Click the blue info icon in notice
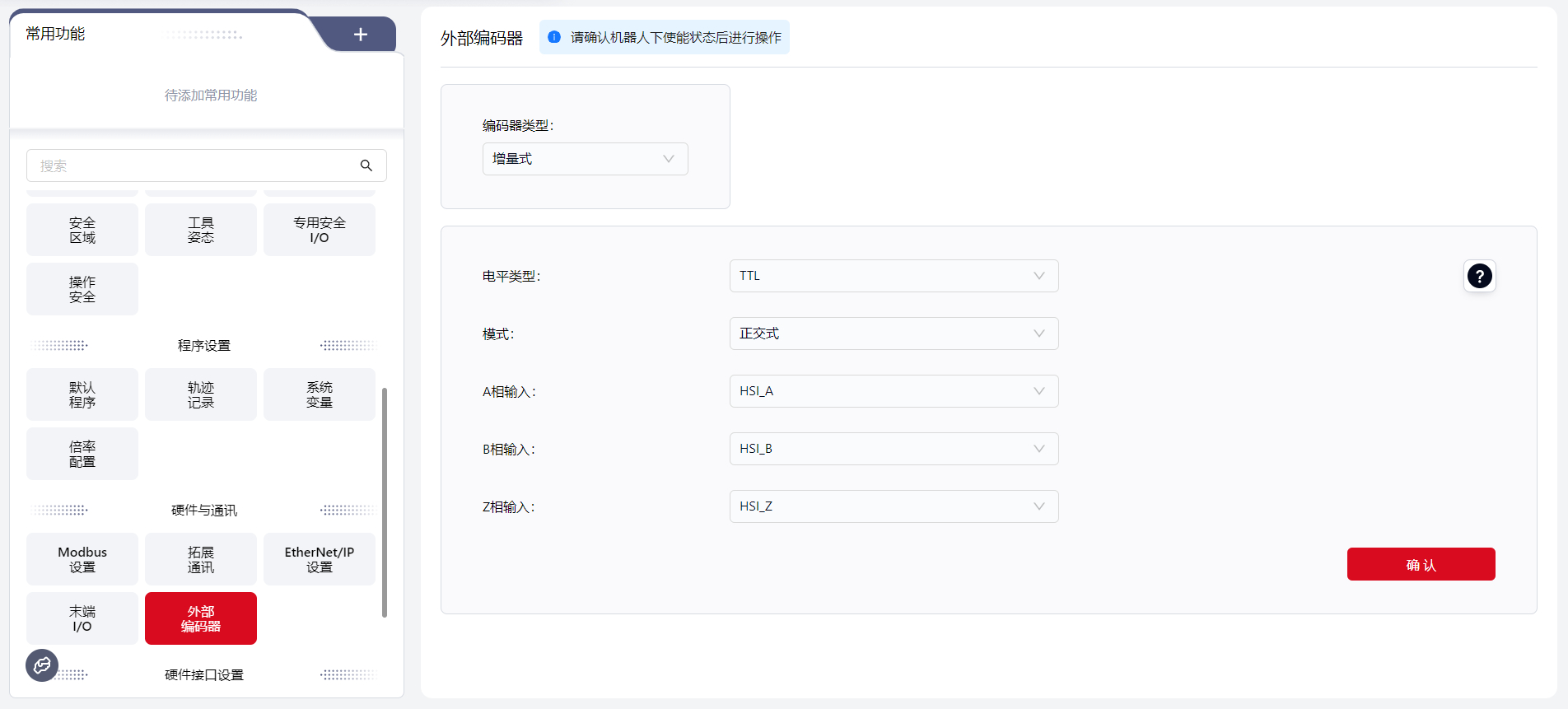The image size is (1568, 709). (x=554, y=37)
